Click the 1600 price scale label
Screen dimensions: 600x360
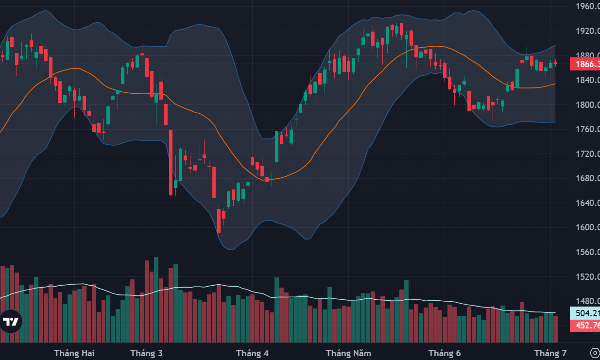tap(588, 227)
